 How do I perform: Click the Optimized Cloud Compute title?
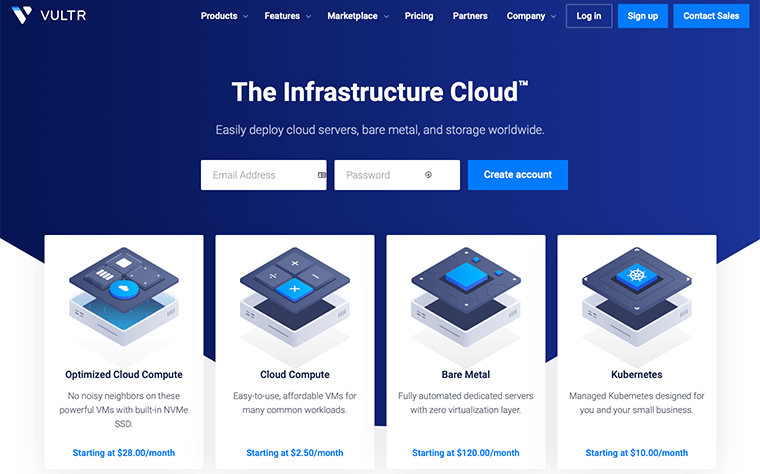click(x=124, y=375)
